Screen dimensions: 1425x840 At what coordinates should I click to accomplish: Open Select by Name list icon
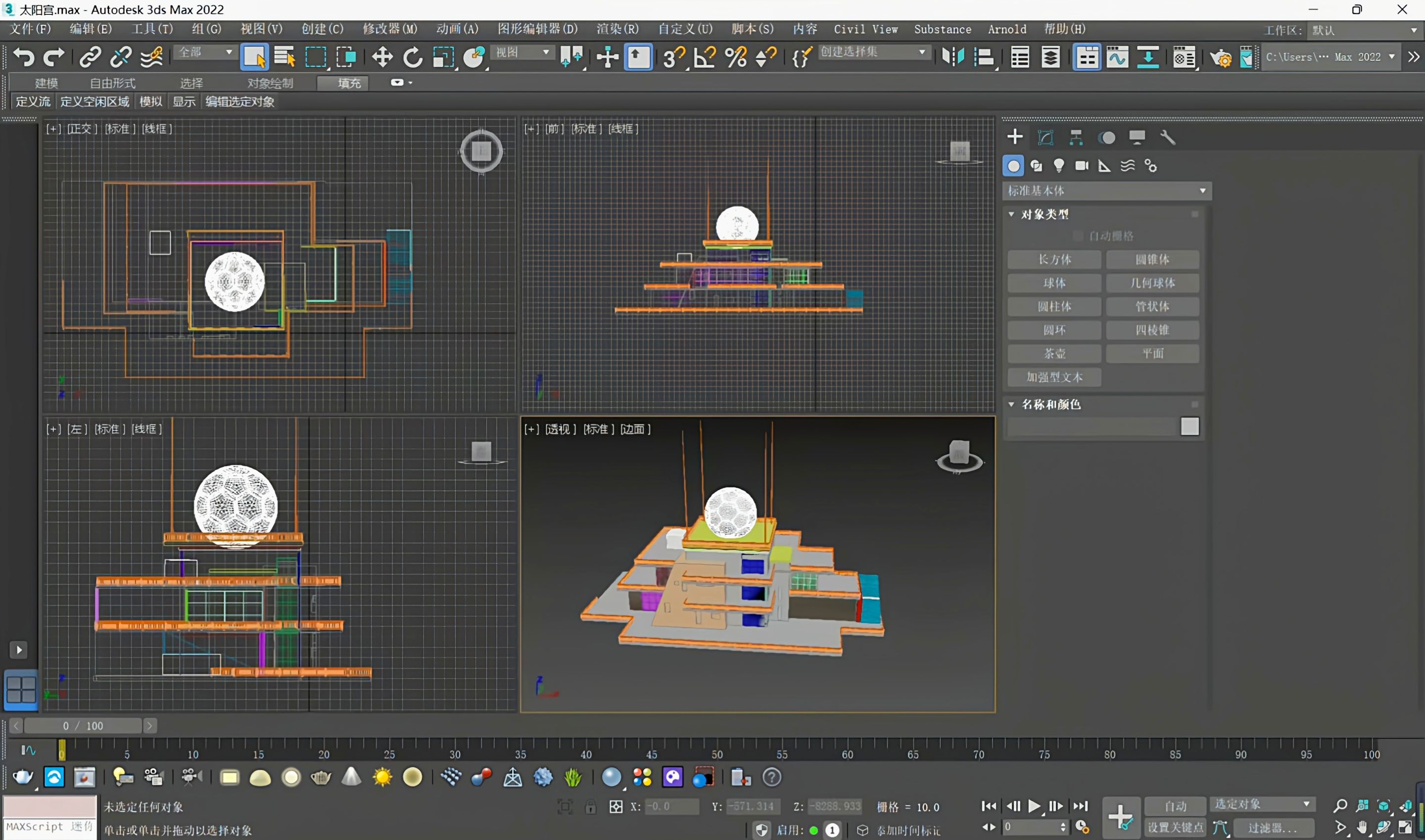click(x=285, y=57)
